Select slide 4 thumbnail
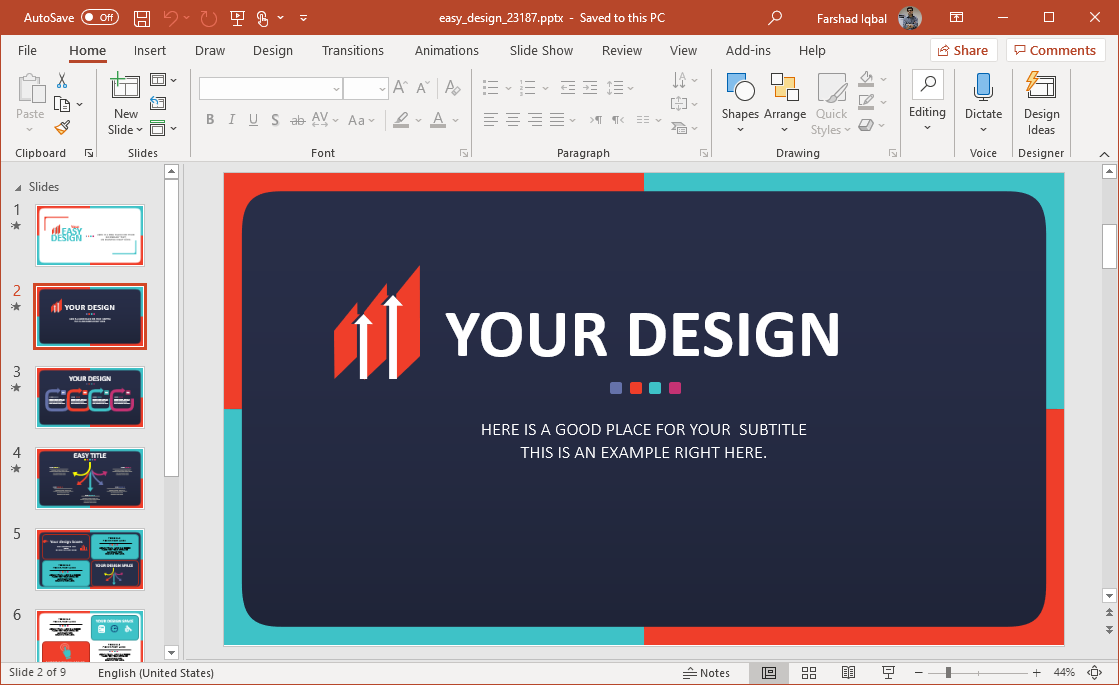Image resolution: width=1119 pixels, height=685 pixels. [90, 478]
